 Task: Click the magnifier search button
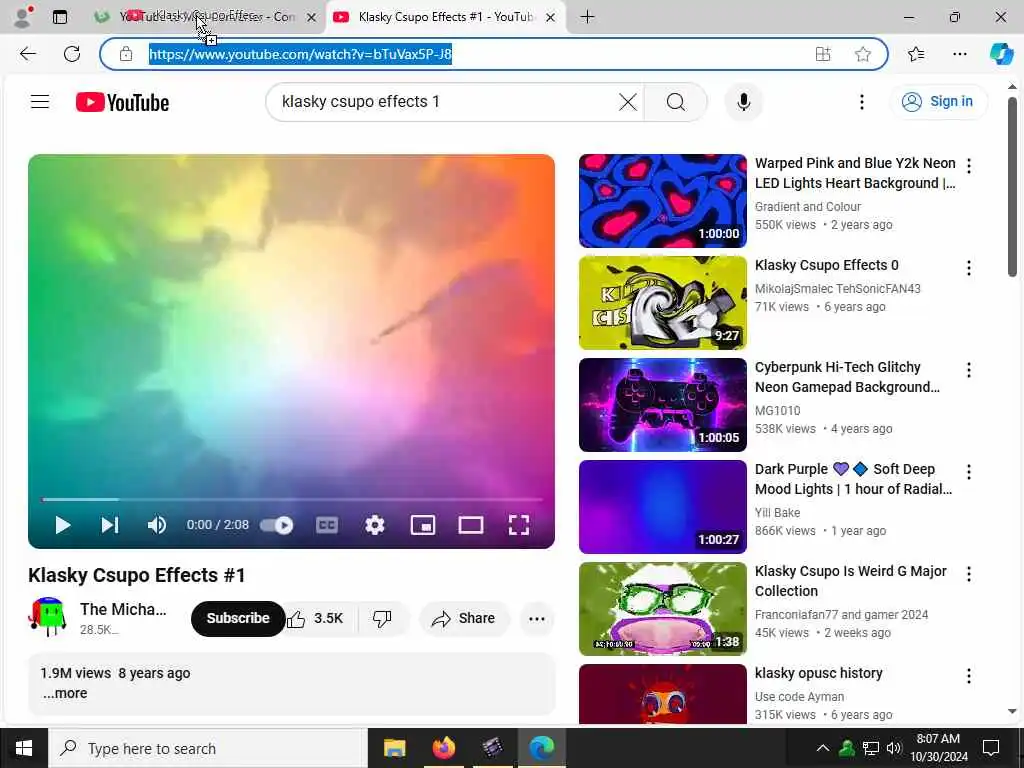click(676, 102)
